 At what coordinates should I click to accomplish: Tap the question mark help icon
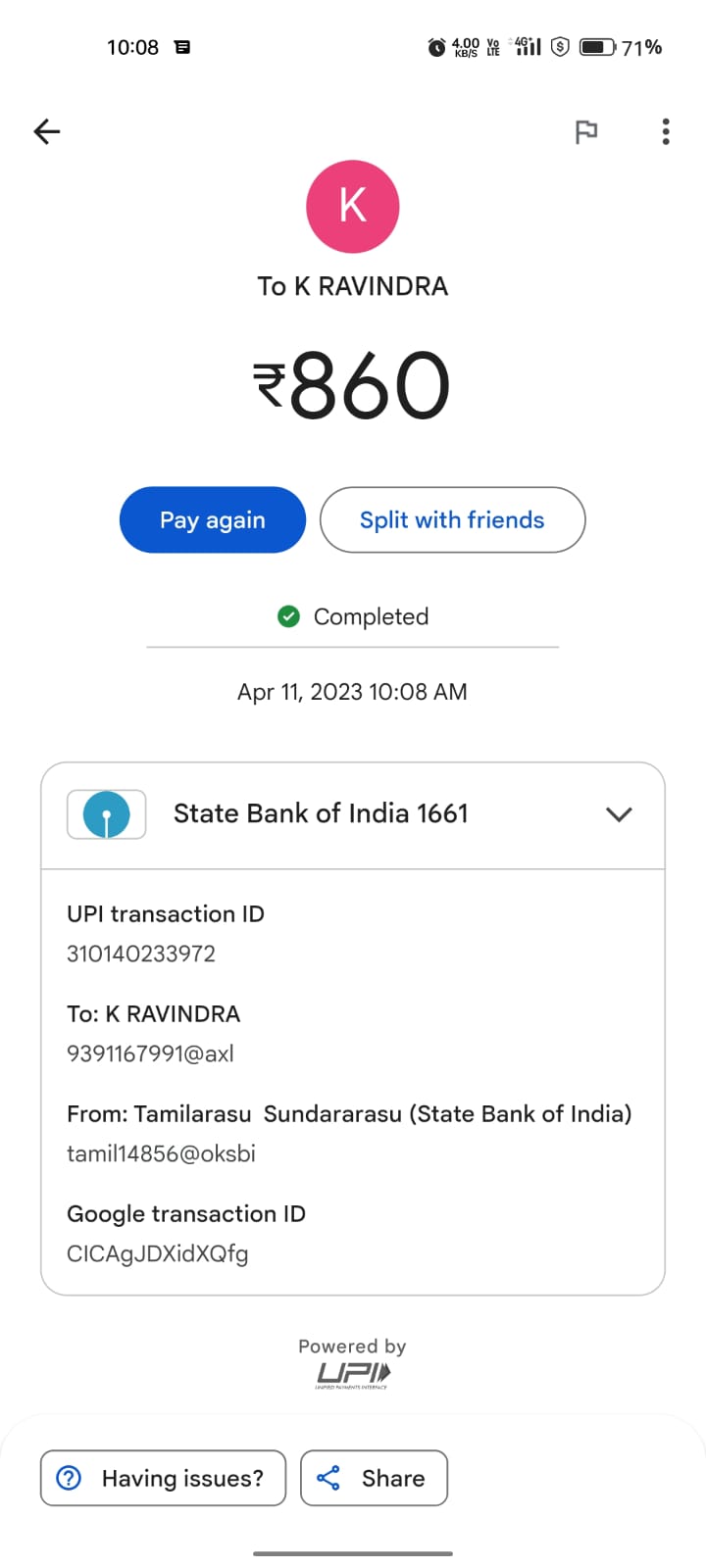pyautogui.click(x=69, y=1478)
